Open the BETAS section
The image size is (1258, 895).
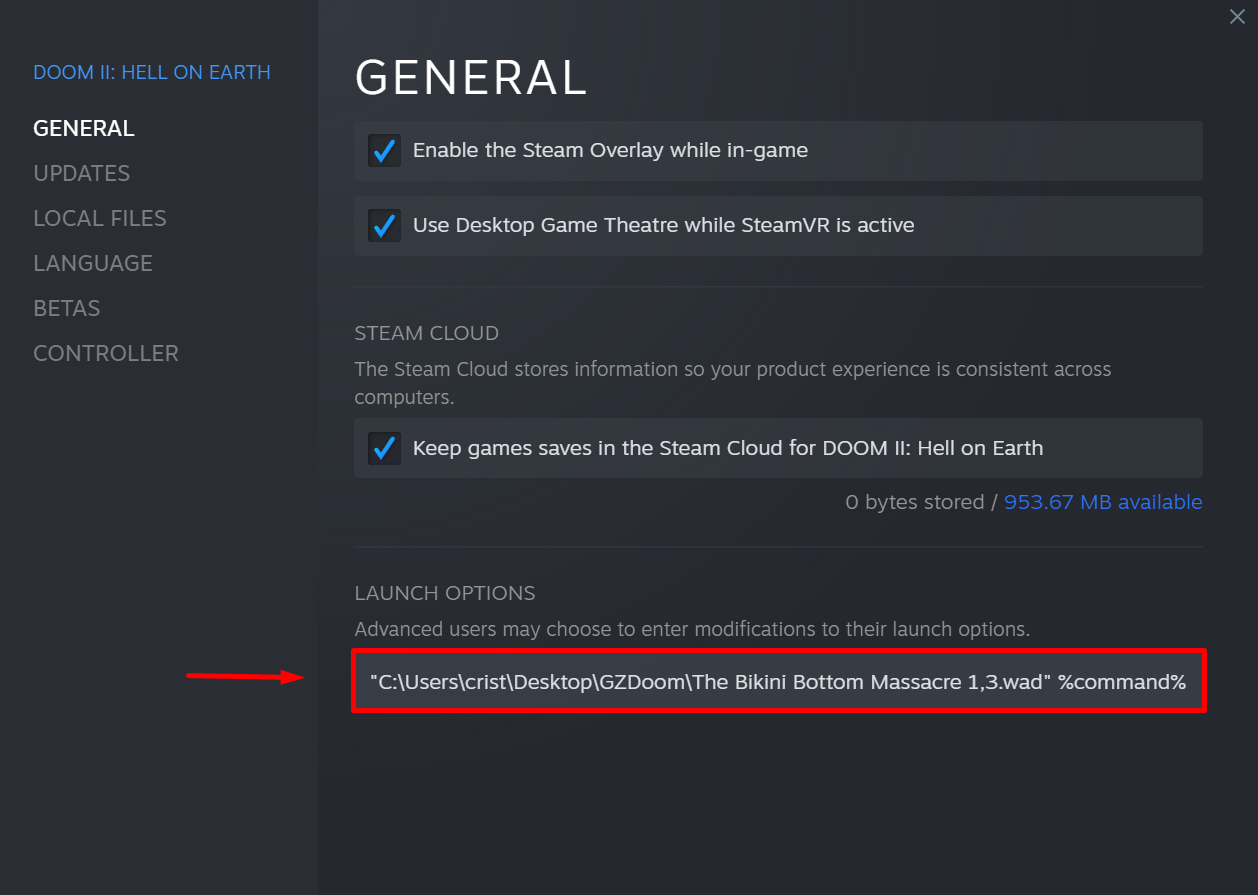67,308
